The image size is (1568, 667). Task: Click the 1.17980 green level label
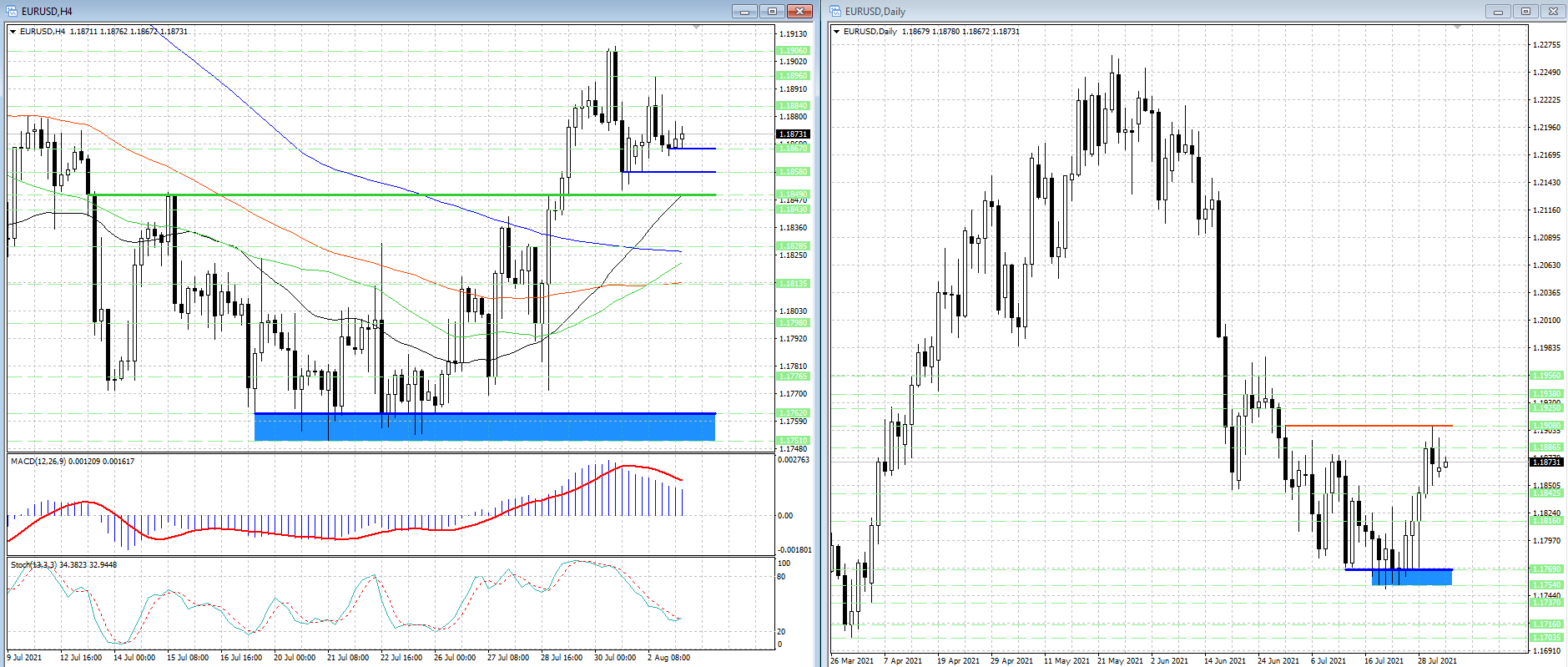(793, 322)
